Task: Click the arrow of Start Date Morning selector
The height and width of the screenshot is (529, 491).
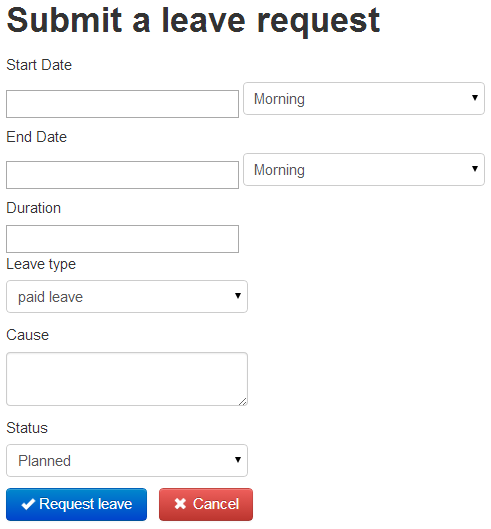Action: coord(474,98)
